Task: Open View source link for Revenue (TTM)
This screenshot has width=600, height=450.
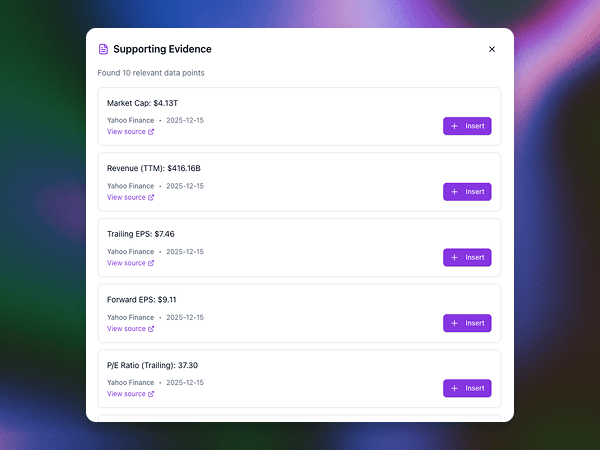Action: 127,197
